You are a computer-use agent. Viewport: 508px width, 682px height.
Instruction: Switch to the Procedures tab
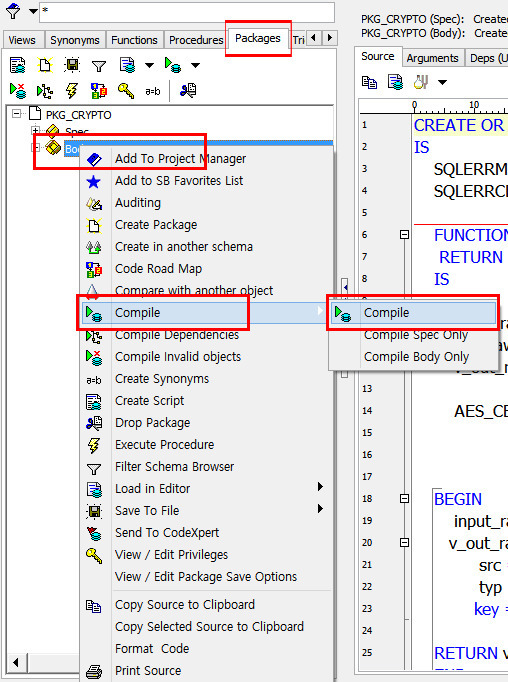coord(196,40)
